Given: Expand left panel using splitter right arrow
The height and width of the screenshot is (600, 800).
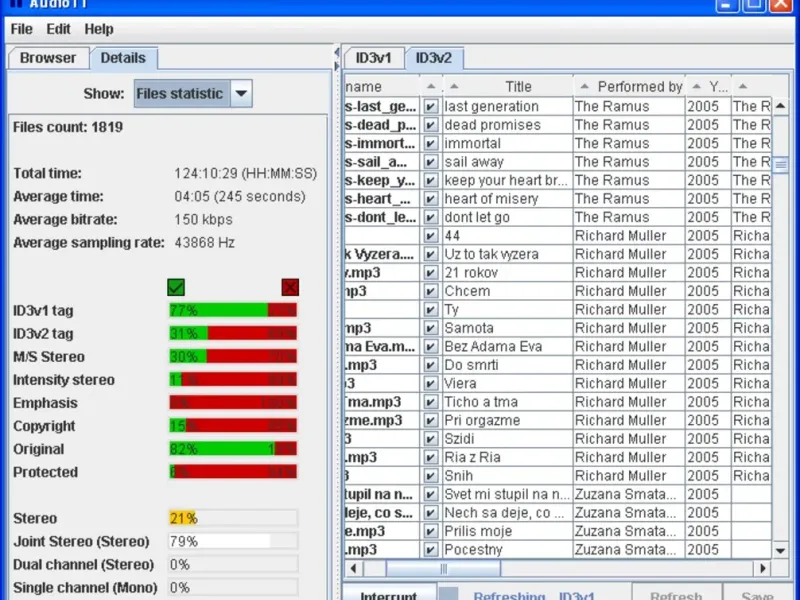Looking at the screenshot, I should pos(337,66).
